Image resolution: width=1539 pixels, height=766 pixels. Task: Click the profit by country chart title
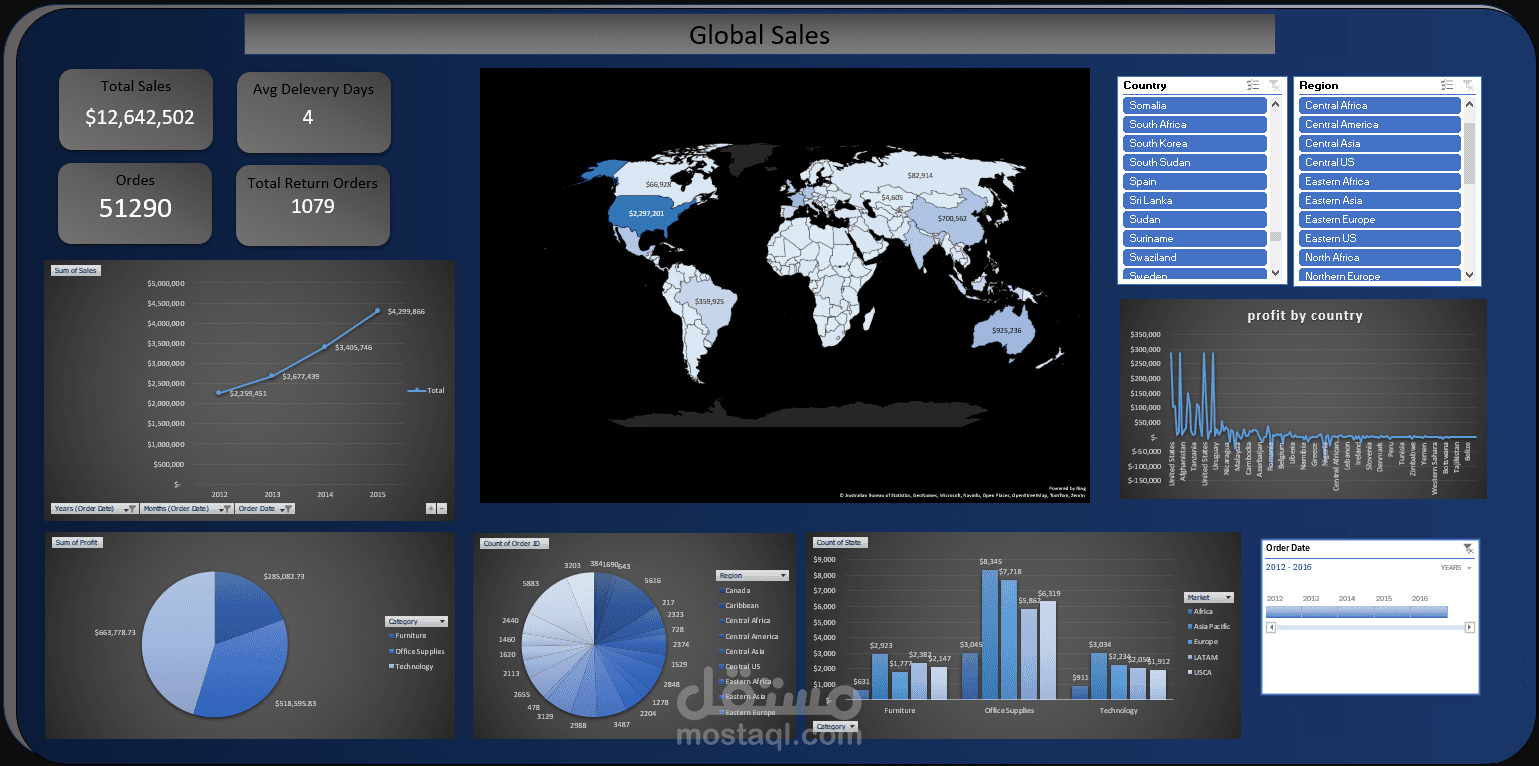[1304, 315]
